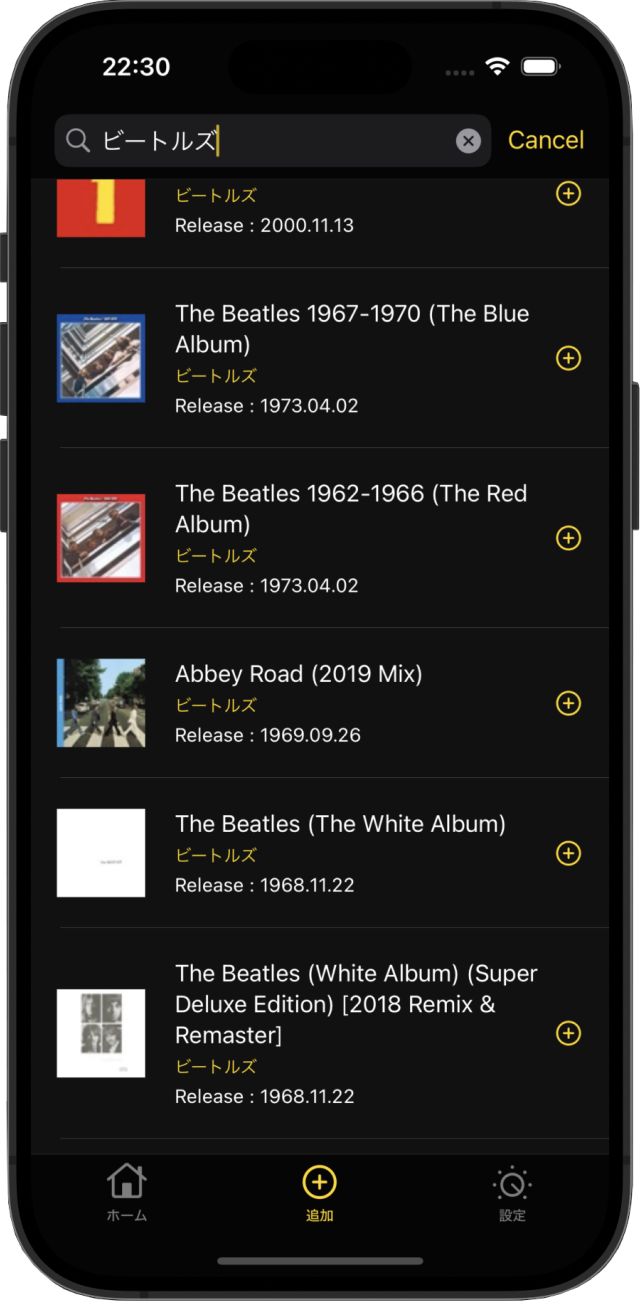Open Abbey Road album cover thumbnail
This screenshot has width=640, height=1301.
click(101, 703)
